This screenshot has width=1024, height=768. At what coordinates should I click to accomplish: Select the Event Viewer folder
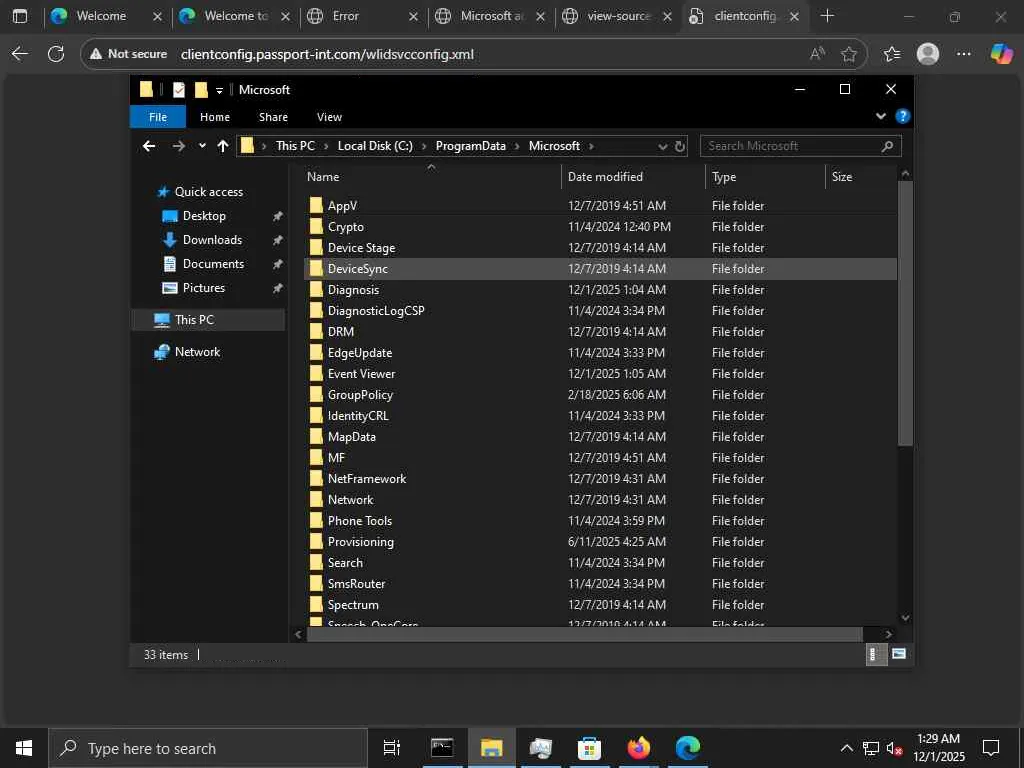pos(361,374)
